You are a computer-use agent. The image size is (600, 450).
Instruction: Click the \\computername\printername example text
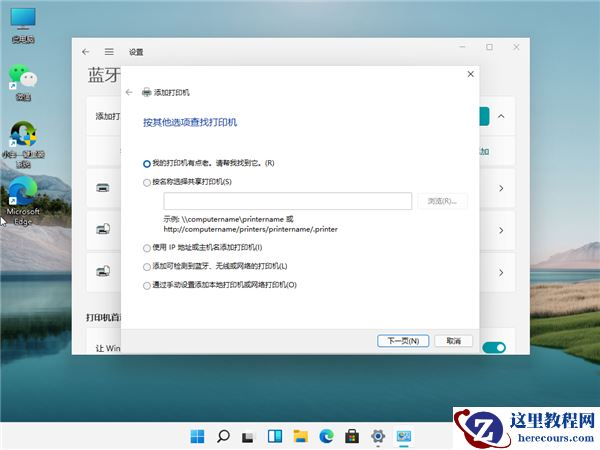233,219
